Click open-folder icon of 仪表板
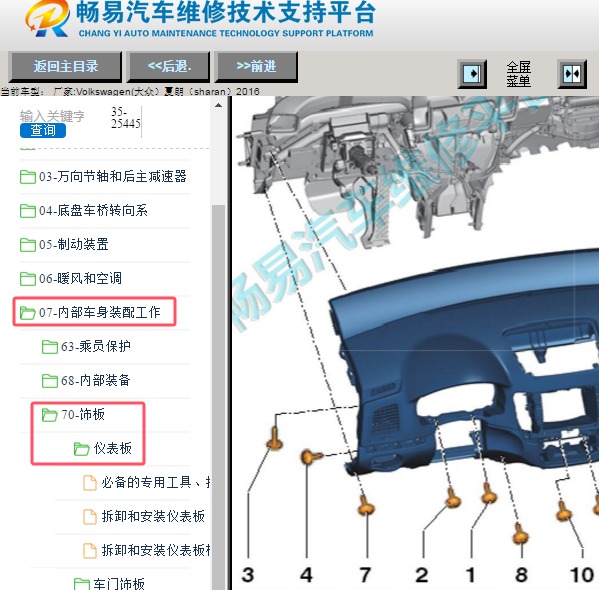599x590 pixels. (x=81, y=449)
